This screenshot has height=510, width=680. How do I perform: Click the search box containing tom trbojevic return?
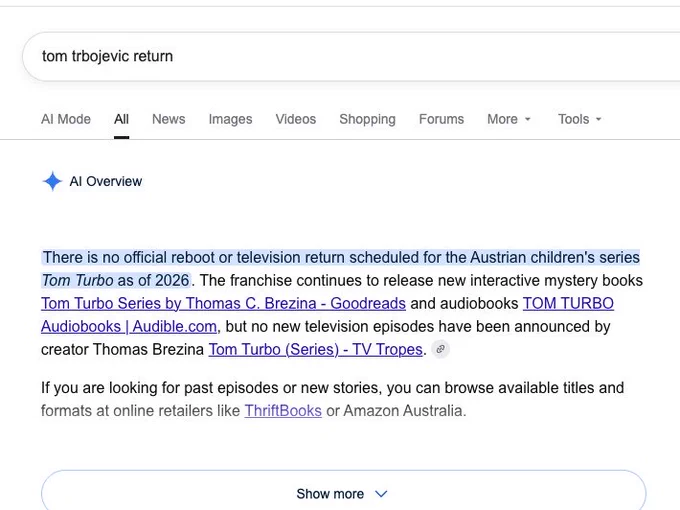pos(351,56)
